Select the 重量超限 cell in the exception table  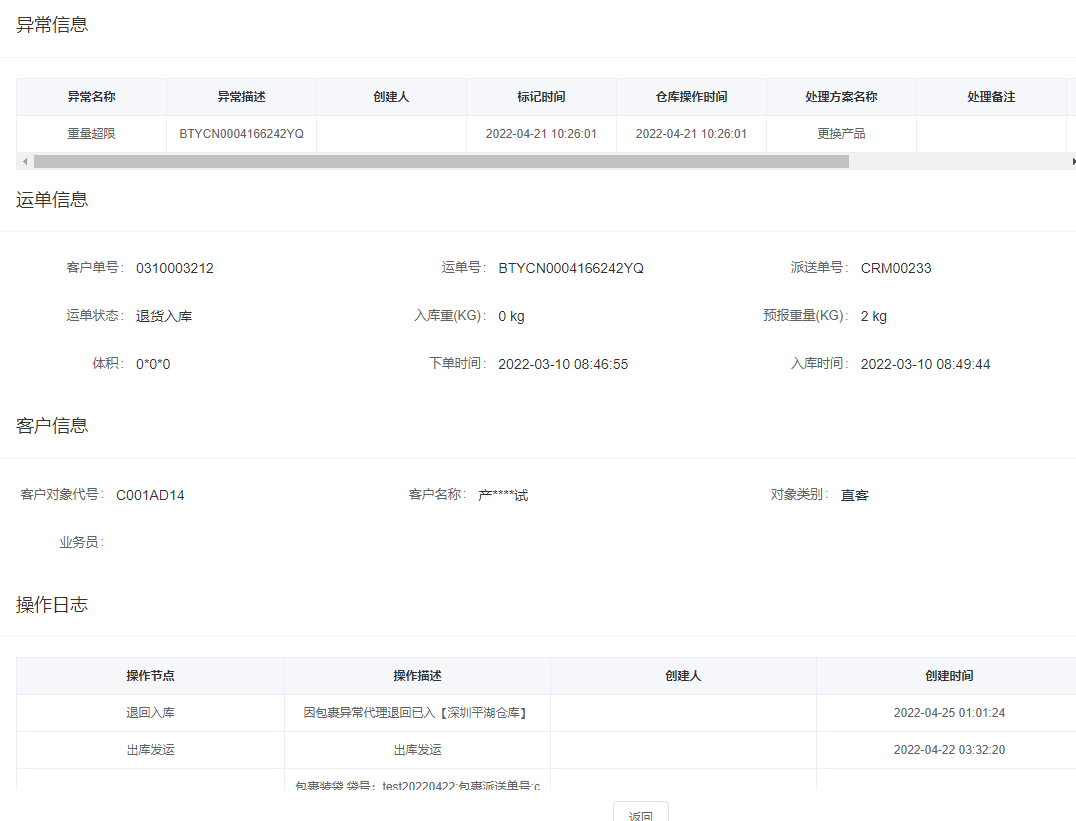click(91, 134)
